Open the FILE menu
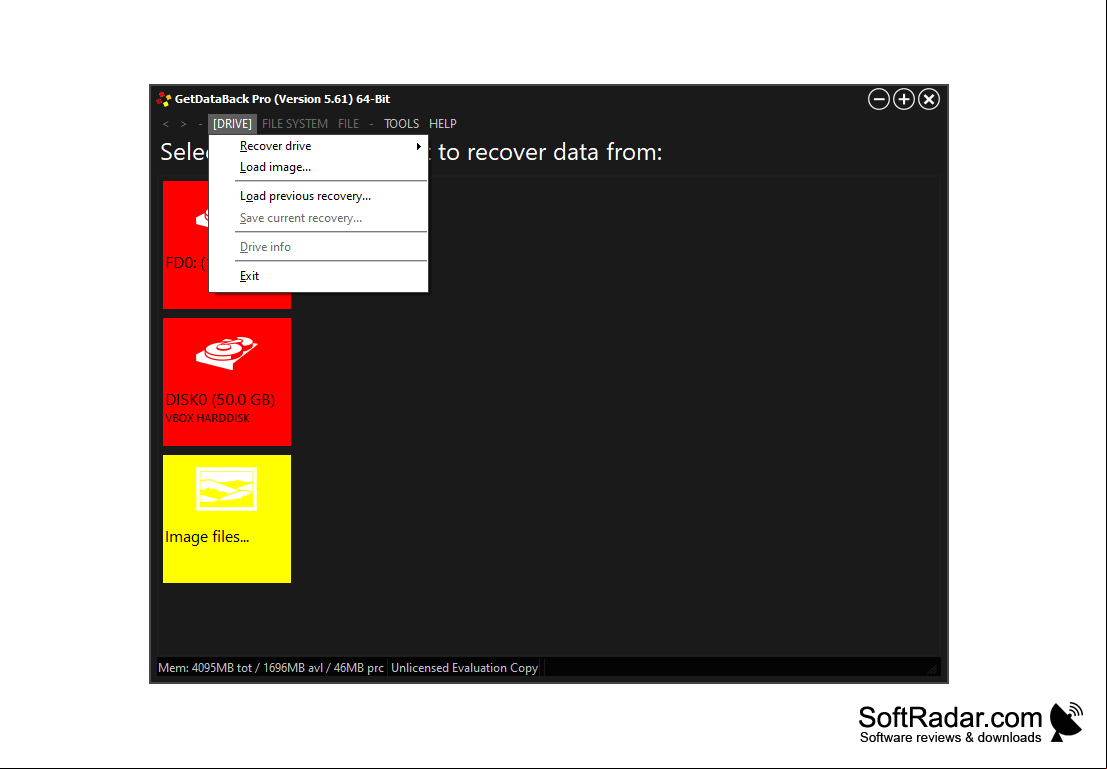The image size is (1107, 769). [x=348, y=124]
